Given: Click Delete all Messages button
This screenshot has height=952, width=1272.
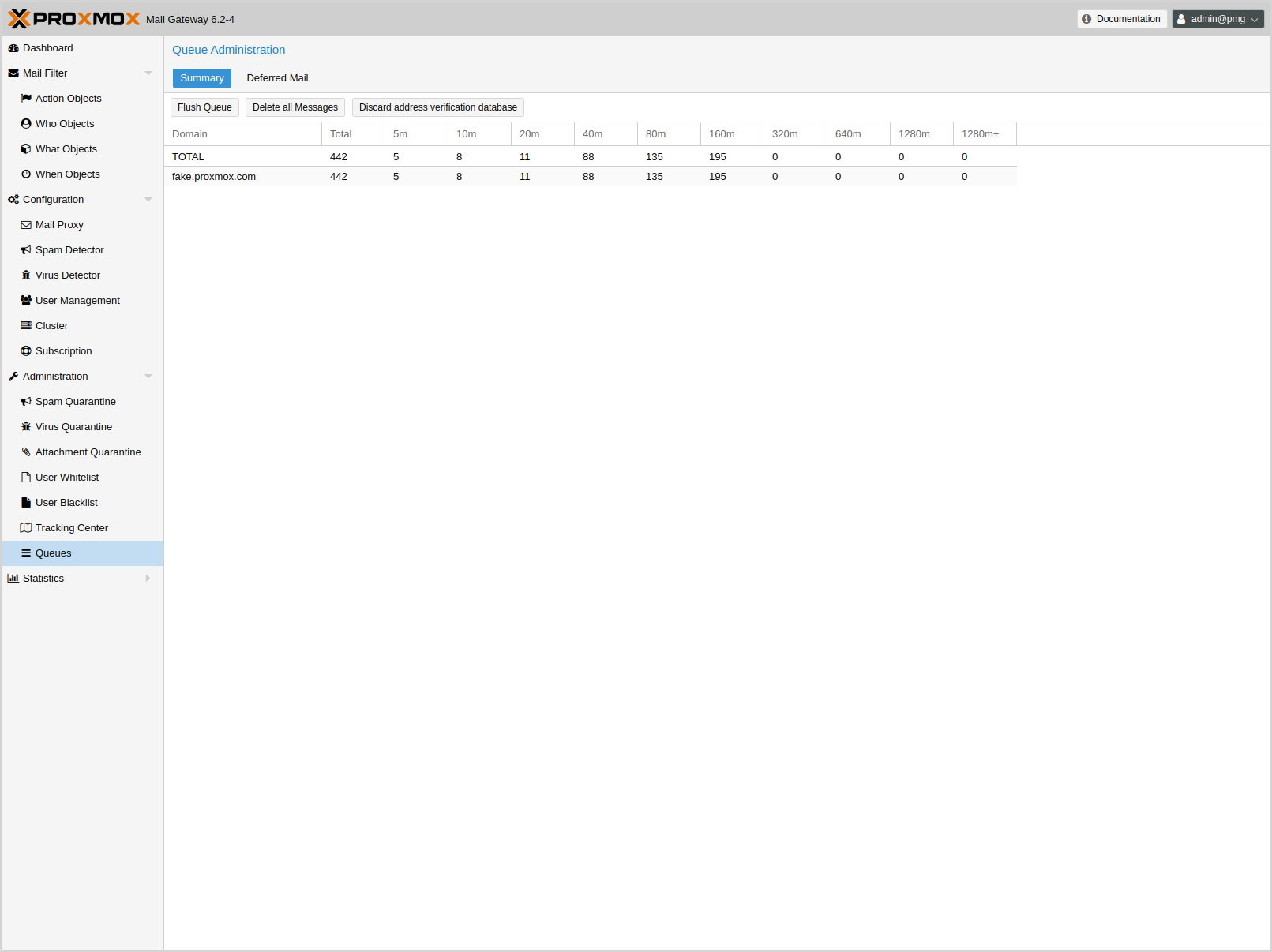Looking at the screenshot, I should coord(295,107).
